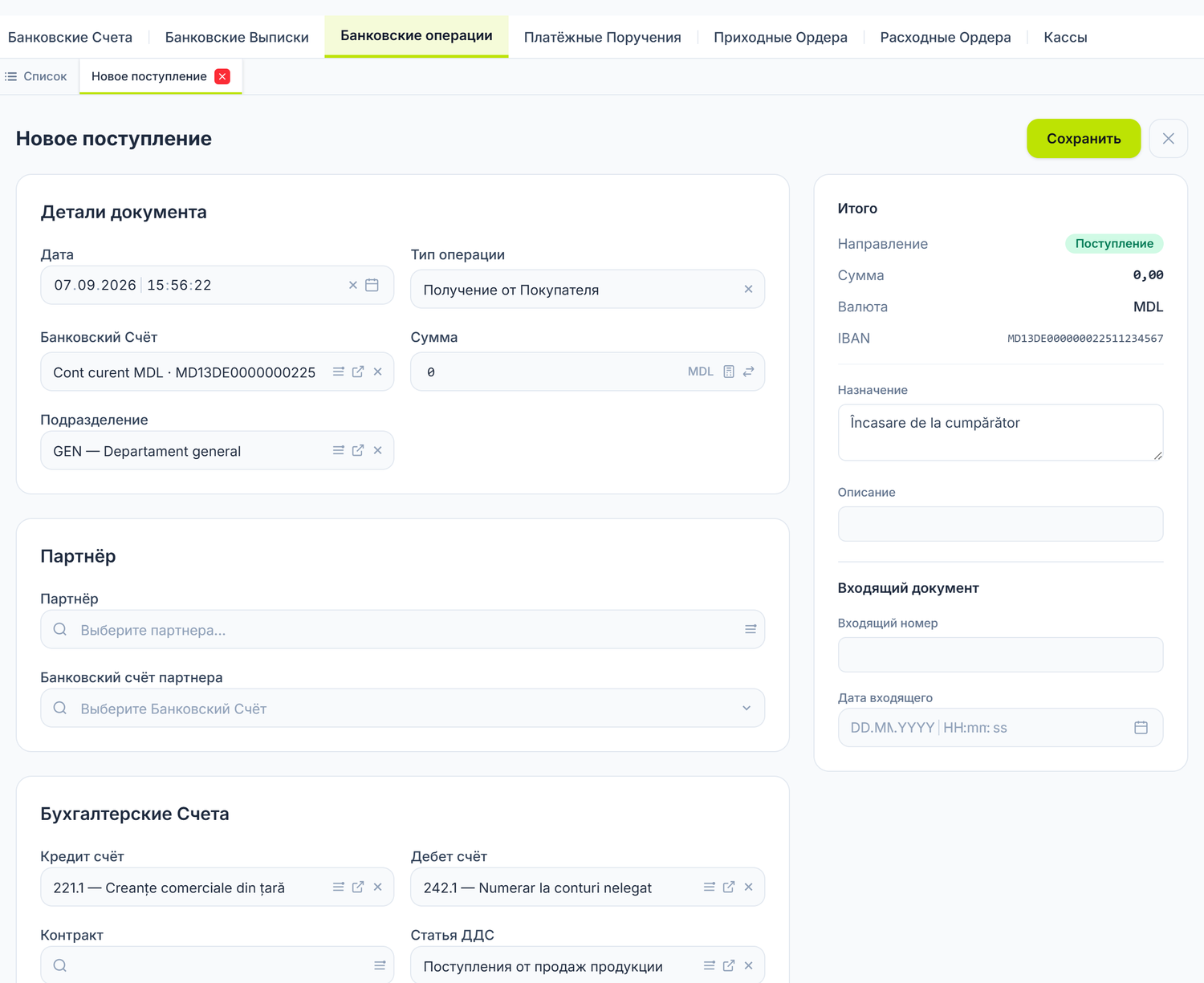Click the Партнёр search field
The height and width of the screenshot is (983, 1204).
click(x=402, y=629)
